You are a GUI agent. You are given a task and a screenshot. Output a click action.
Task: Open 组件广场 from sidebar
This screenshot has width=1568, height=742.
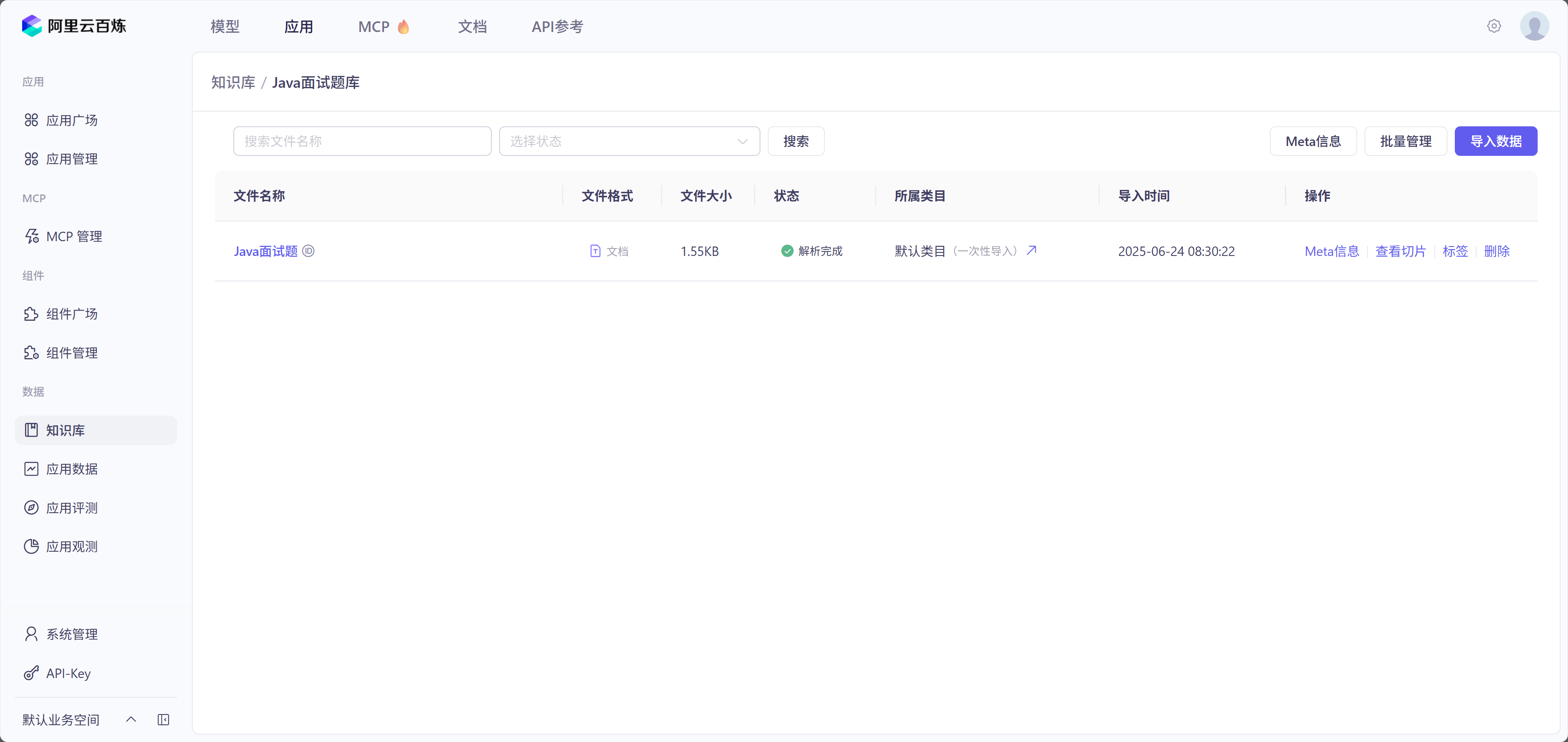[72, 314]
